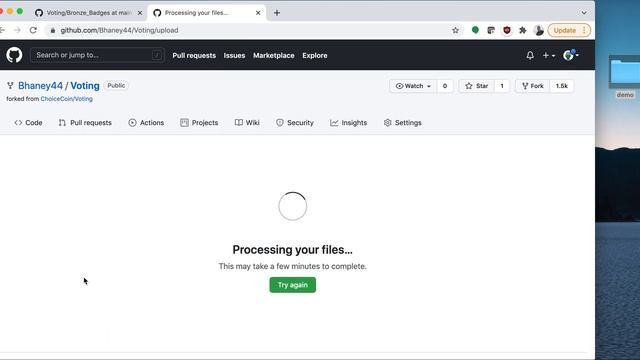The width and height of the screenshot is (640, 360).
Task: Open the repository Settings tab
Action: (x=402, y=122)
